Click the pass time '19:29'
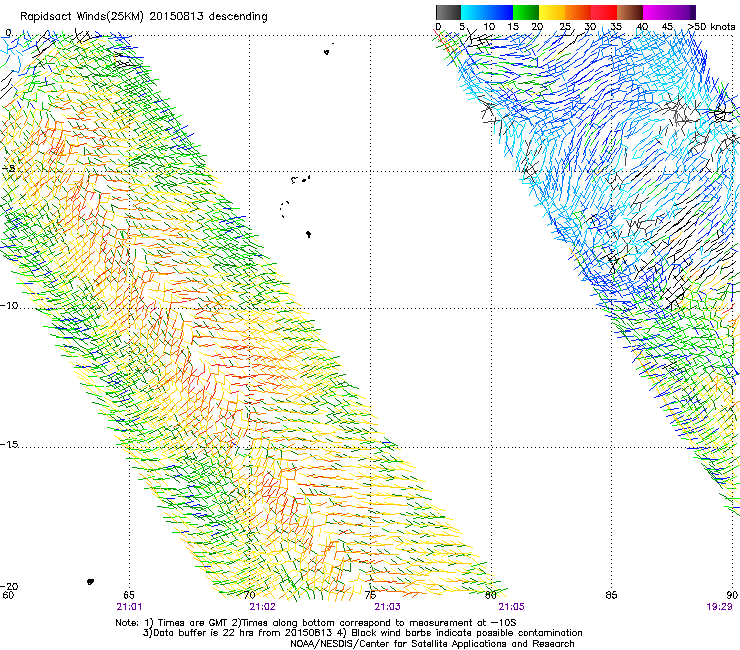Screen dimensions: 740x650 [719, 607]
